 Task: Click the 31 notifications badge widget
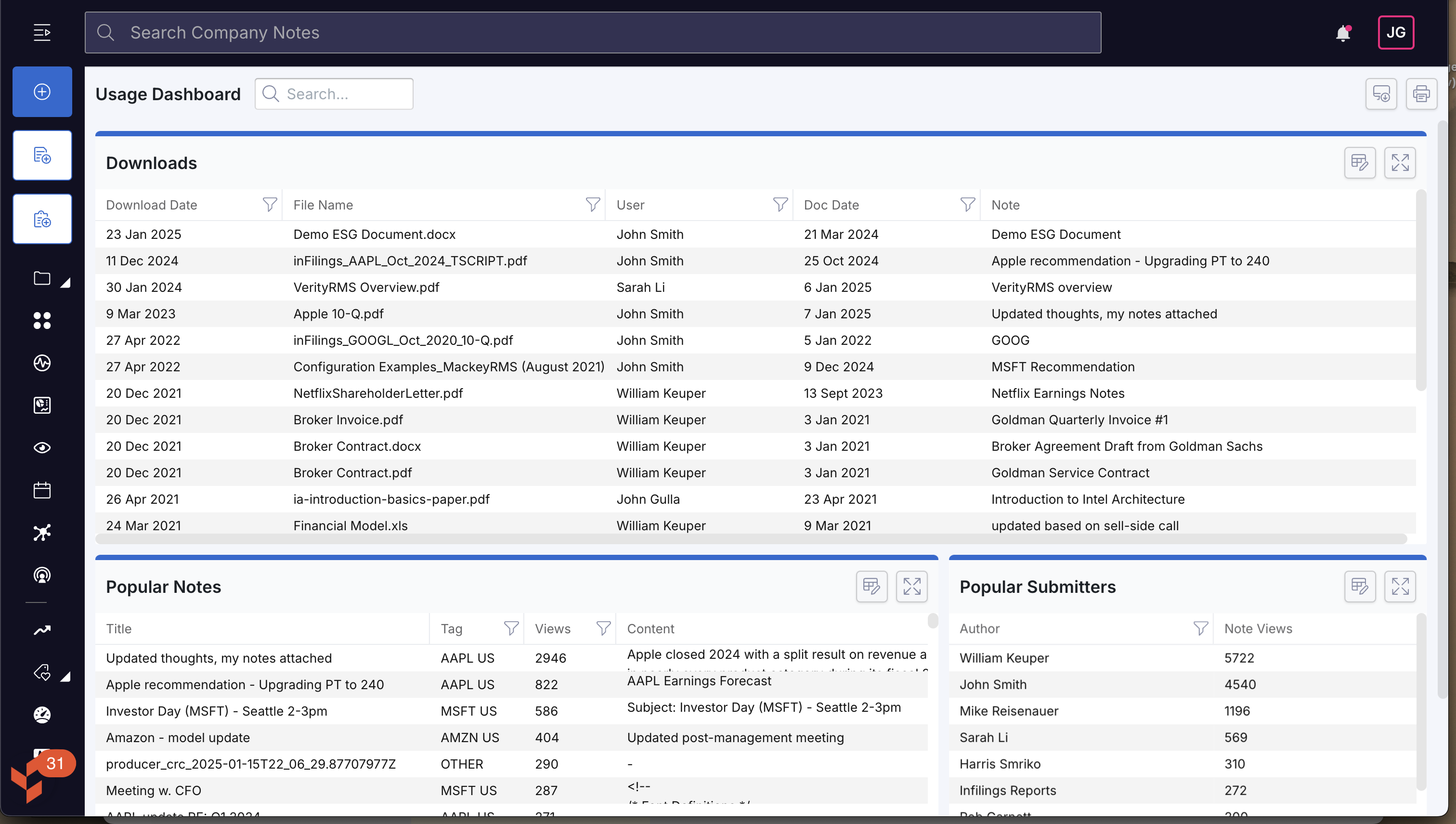(x=55, y=763)
